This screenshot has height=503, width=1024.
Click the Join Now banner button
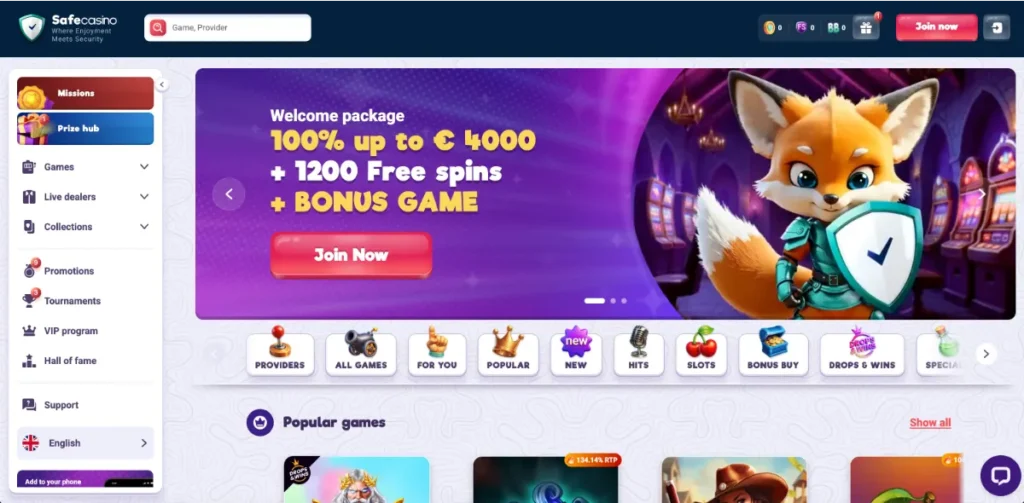coord(351,255)
